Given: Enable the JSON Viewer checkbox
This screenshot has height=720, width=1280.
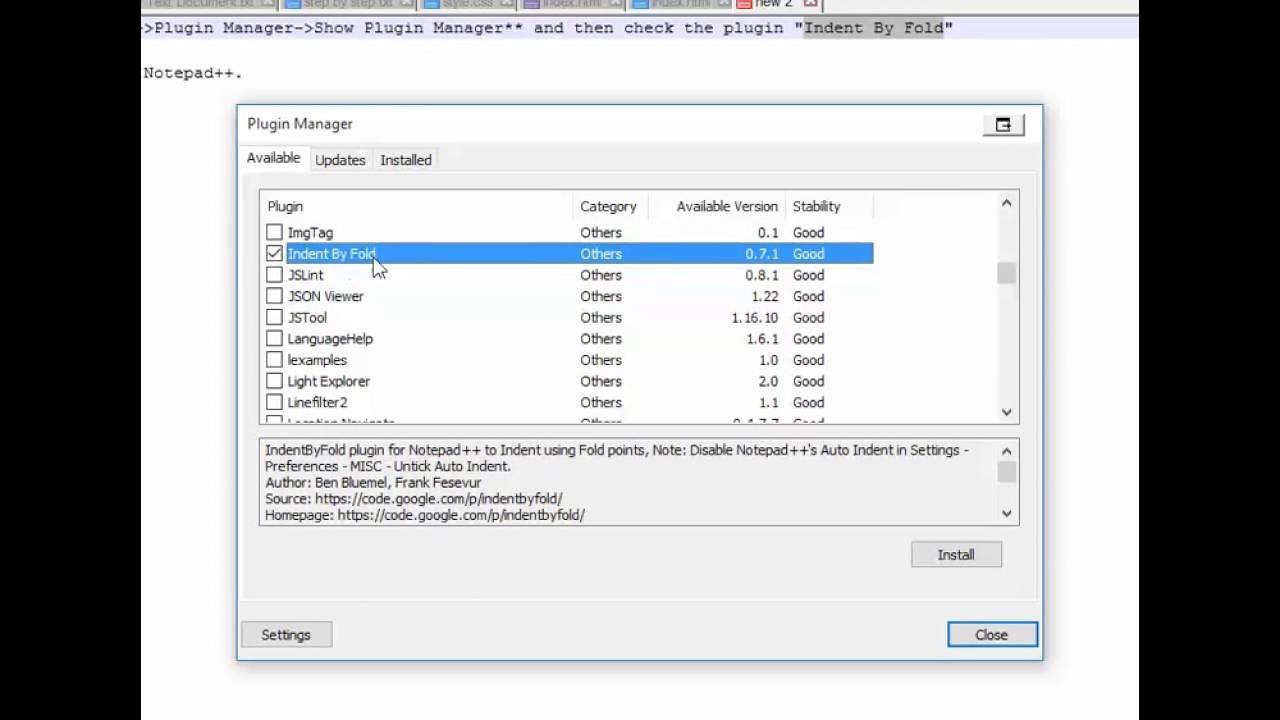Looking at the screenshot, I should pyautogui.click(x=274, y=296).
